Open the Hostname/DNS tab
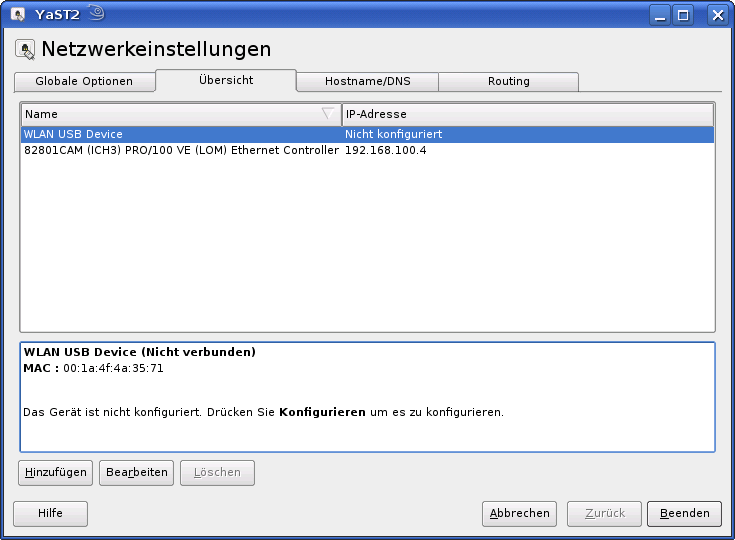 click(368, 82)
